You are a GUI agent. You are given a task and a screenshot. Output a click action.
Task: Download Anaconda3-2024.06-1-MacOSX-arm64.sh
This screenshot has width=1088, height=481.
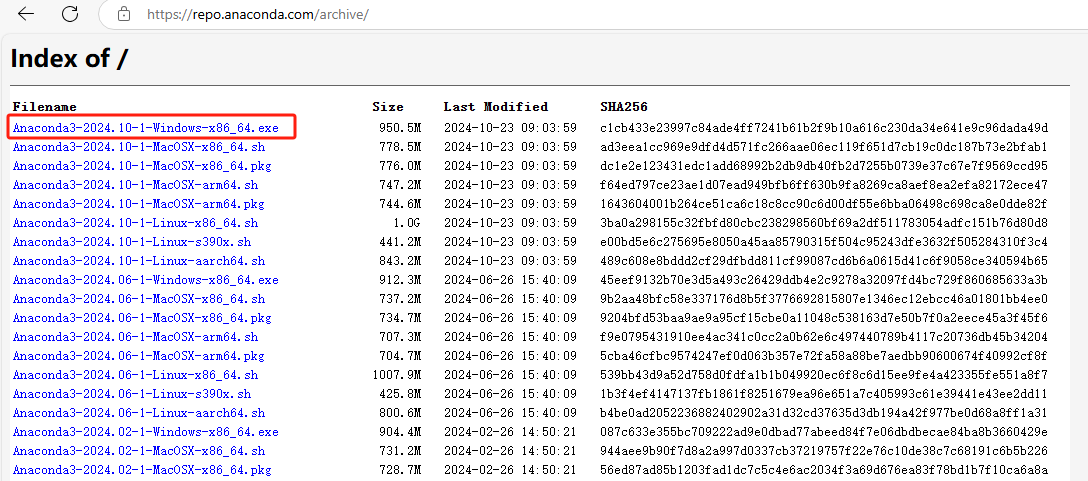(x=135, y=337)
